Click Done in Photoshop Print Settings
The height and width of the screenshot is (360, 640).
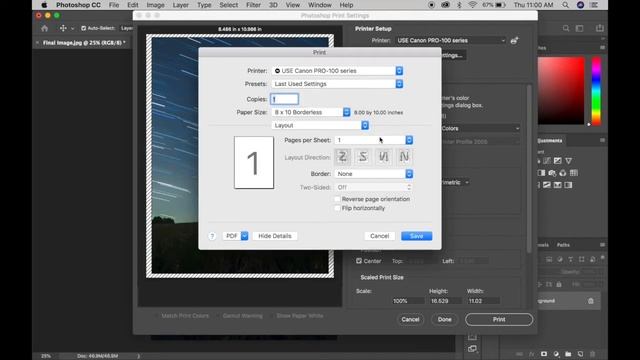(x=444, y=320)
